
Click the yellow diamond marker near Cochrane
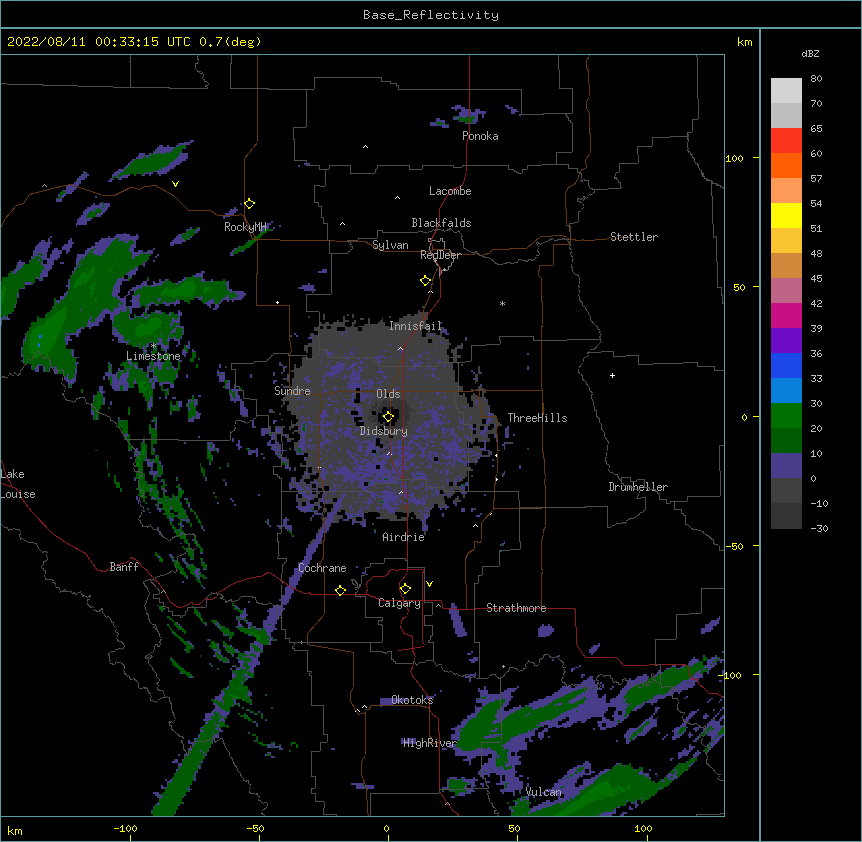pos(340,590)
